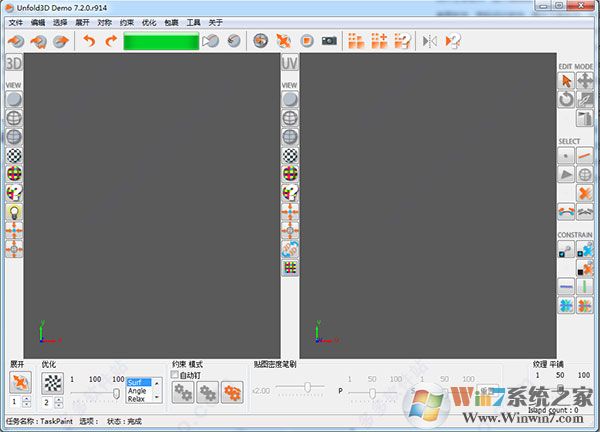
Task: Select the rotate tool in Edit Mode
Action: (566, 99)
